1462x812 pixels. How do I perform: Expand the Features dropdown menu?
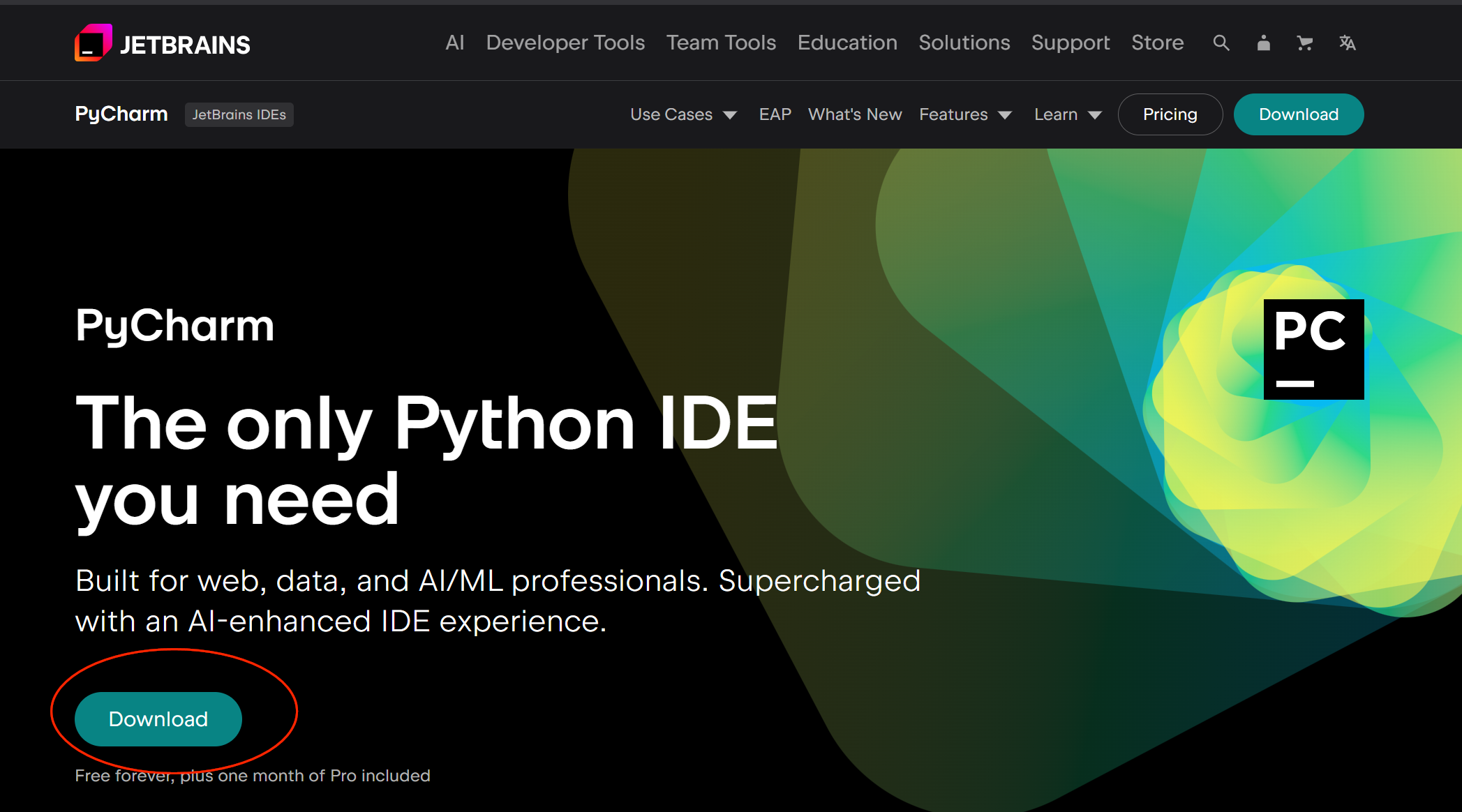pyautogui.click(x=964, y=114)
